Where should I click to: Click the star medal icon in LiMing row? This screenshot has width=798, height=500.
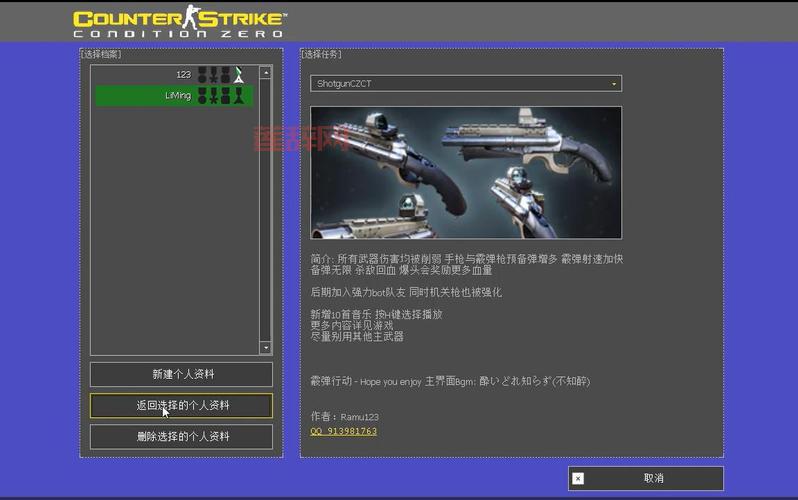pyautogui.click(x=214, y=95)
